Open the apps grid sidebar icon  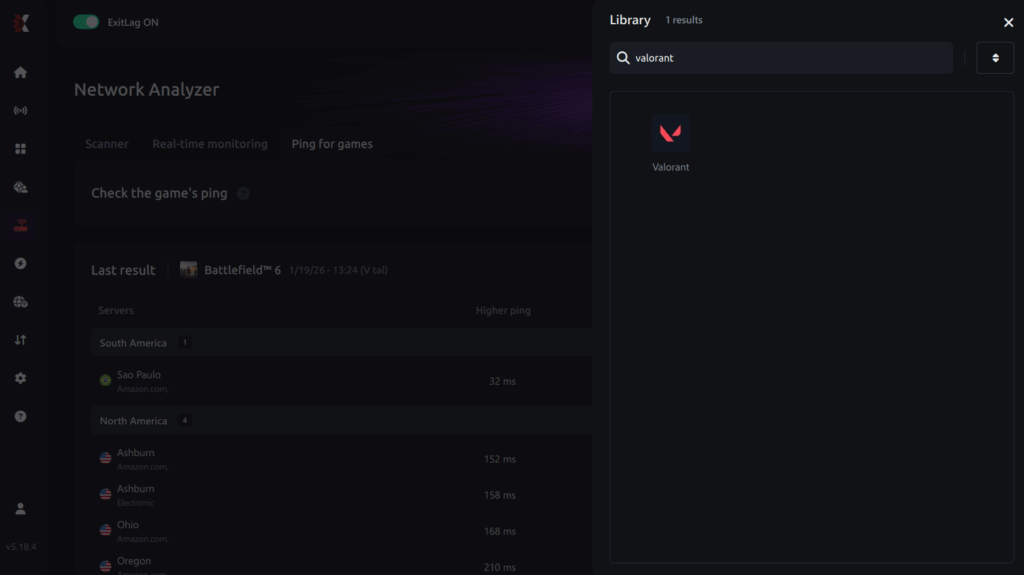coord(20,149)
